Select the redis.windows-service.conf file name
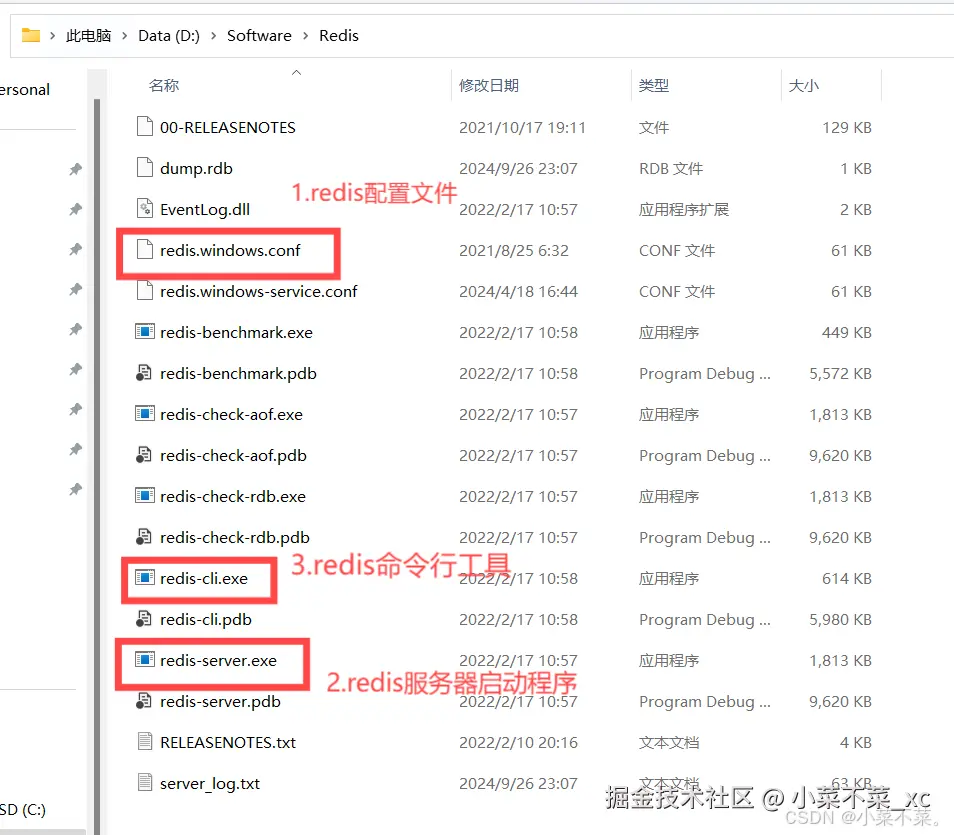 tap(259, 291)
